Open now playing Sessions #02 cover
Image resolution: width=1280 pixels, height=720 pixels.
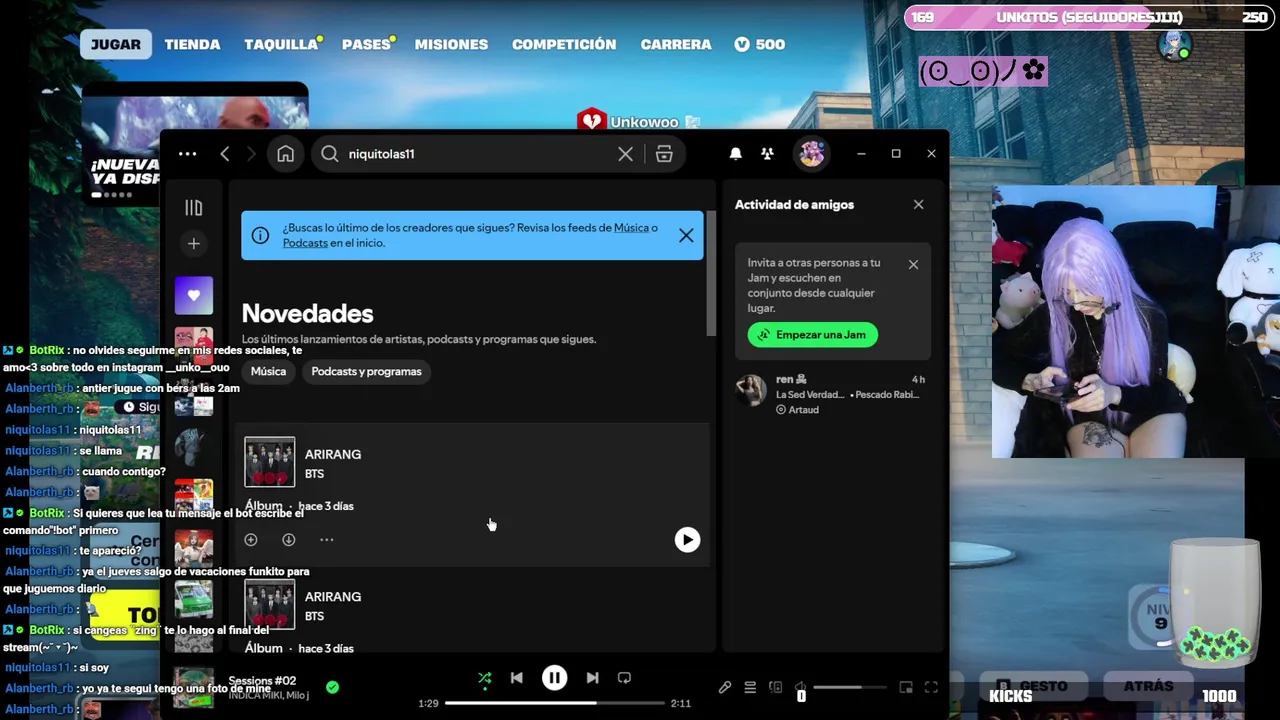pyautogui.click(x=194, y=687)
